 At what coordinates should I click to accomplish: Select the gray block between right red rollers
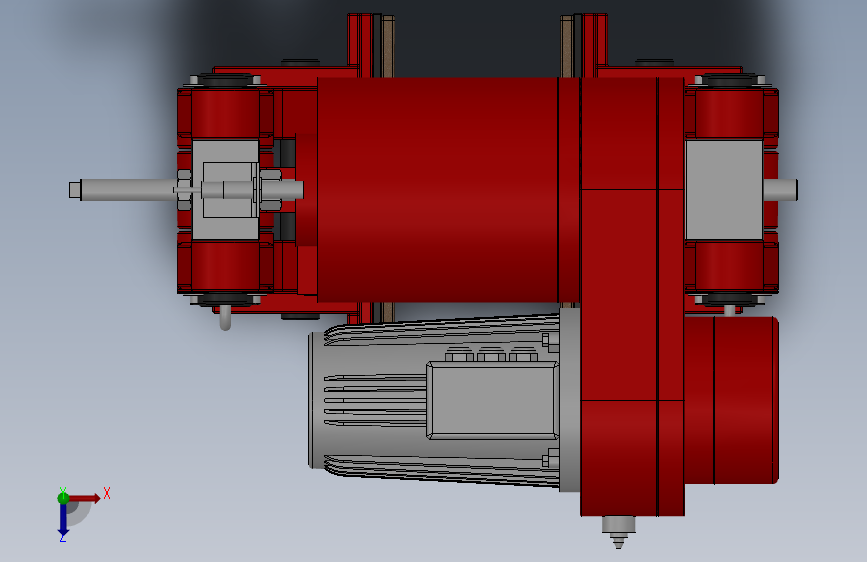(724, 190)
